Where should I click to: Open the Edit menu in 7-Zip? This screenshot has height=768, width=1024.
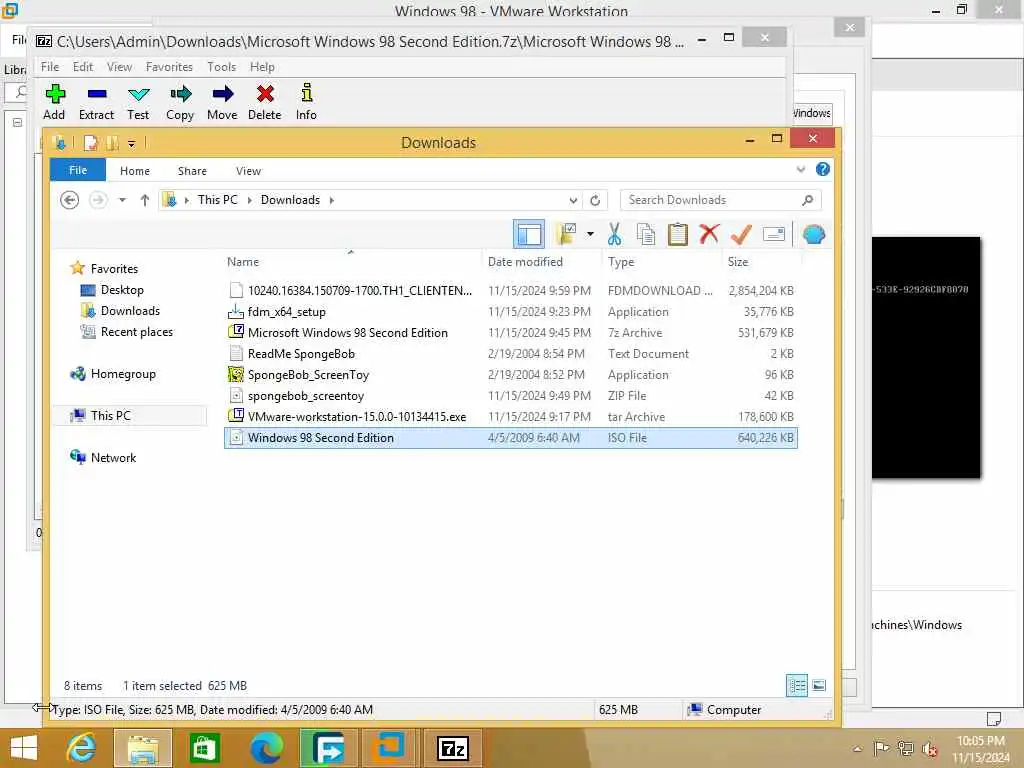pos(83,67)
